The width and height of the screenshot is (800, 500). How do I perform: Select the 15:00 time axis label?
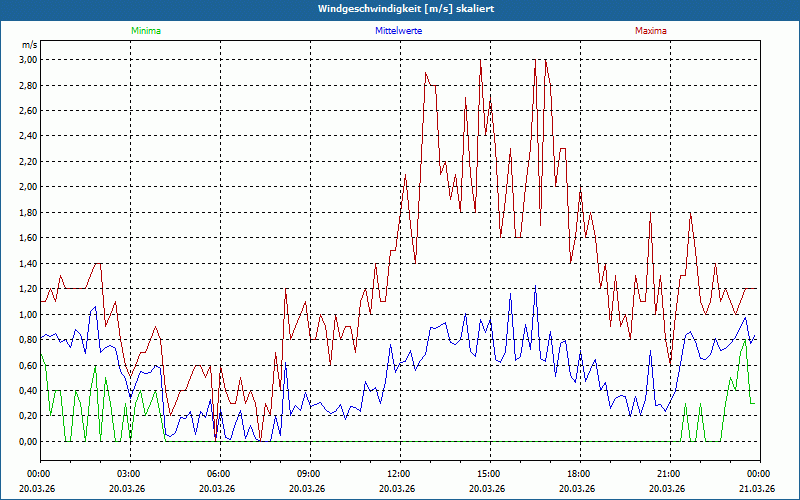489,474
